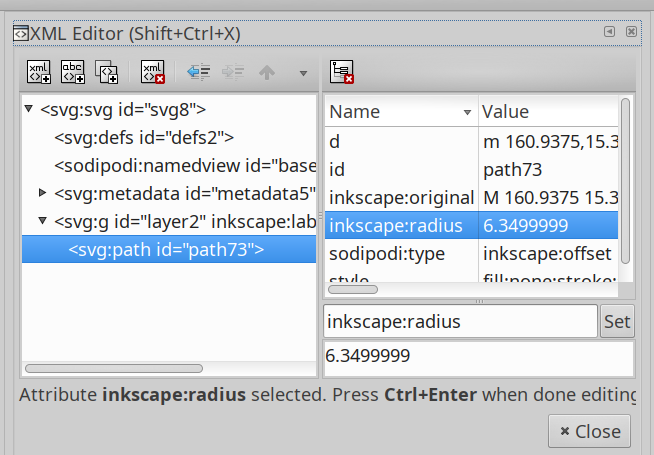Click the attribute list vertical scrollbar

[626, 180]
